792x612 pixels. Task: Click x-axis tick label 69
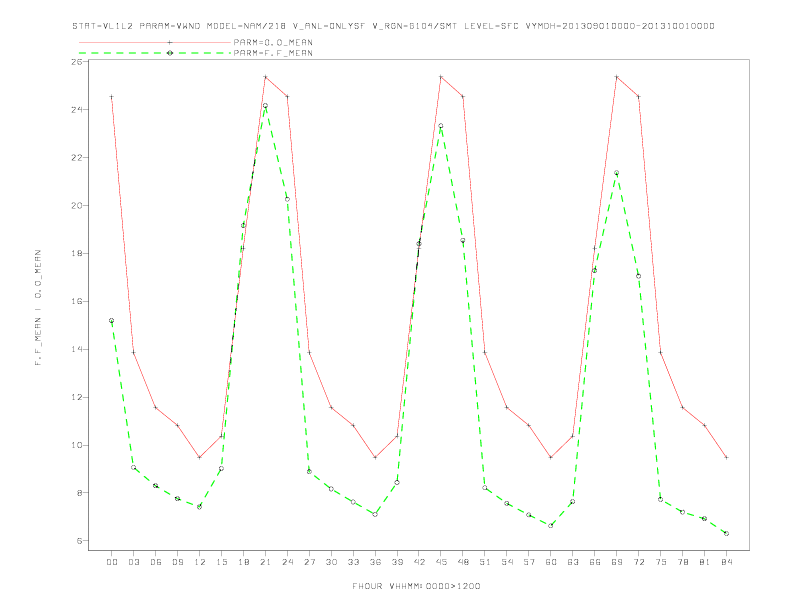coord(617,562)
